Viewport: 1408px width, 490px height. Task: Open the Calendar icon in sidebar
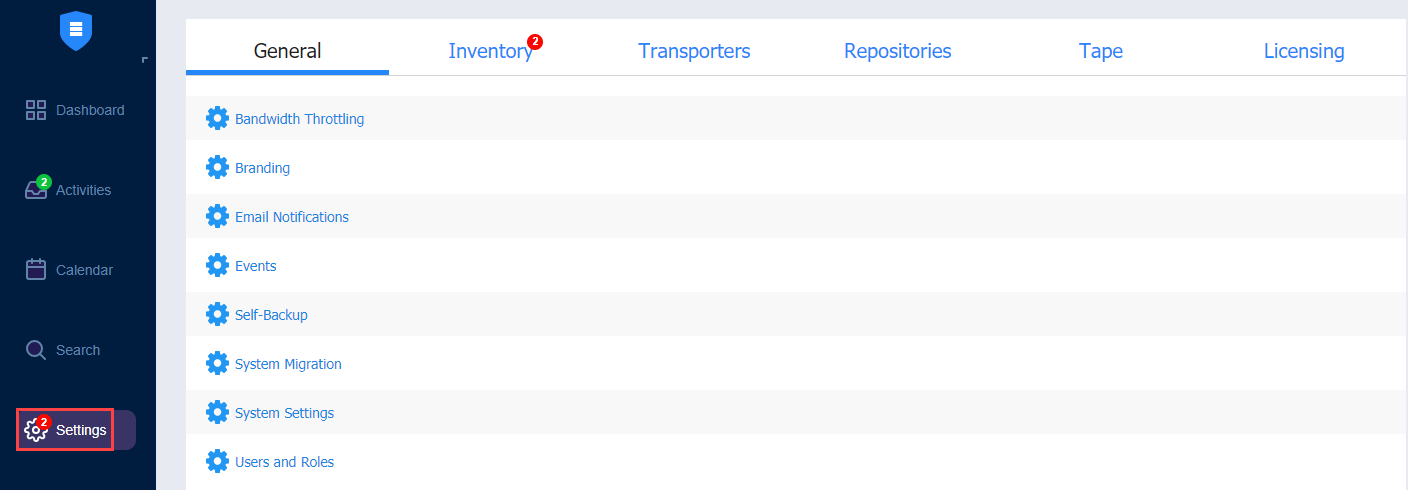[36, 269]
